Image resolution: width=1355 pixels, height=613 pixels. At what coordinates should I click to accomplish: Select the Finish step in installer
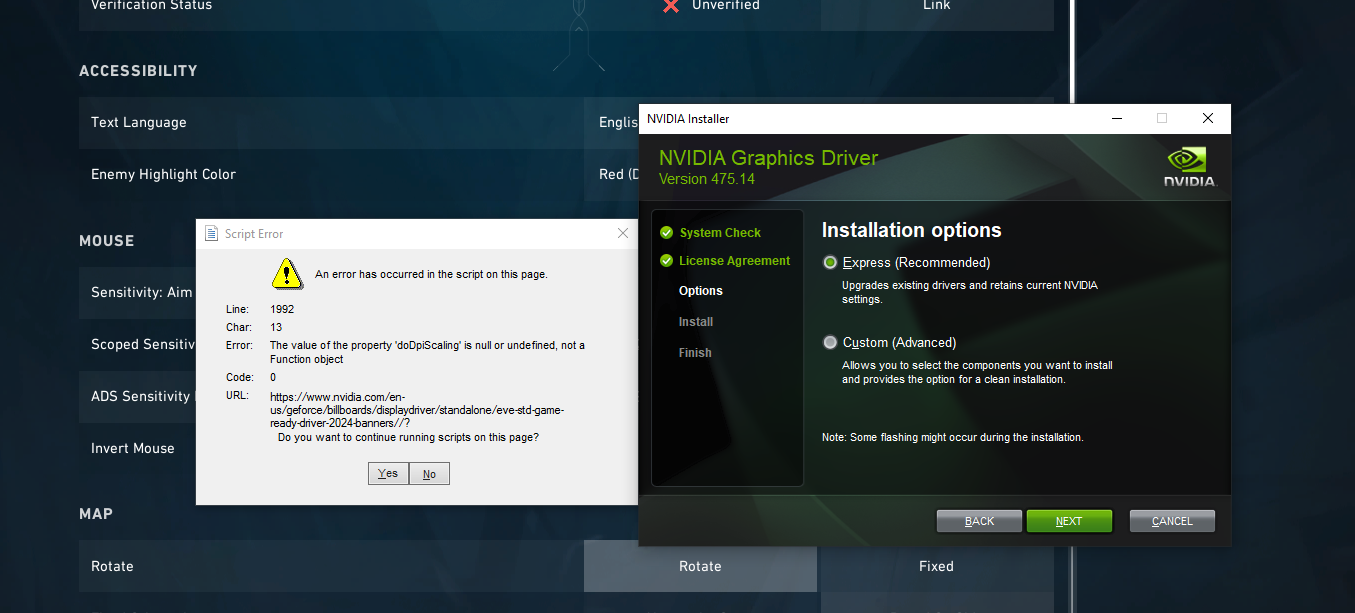point(695,353)
